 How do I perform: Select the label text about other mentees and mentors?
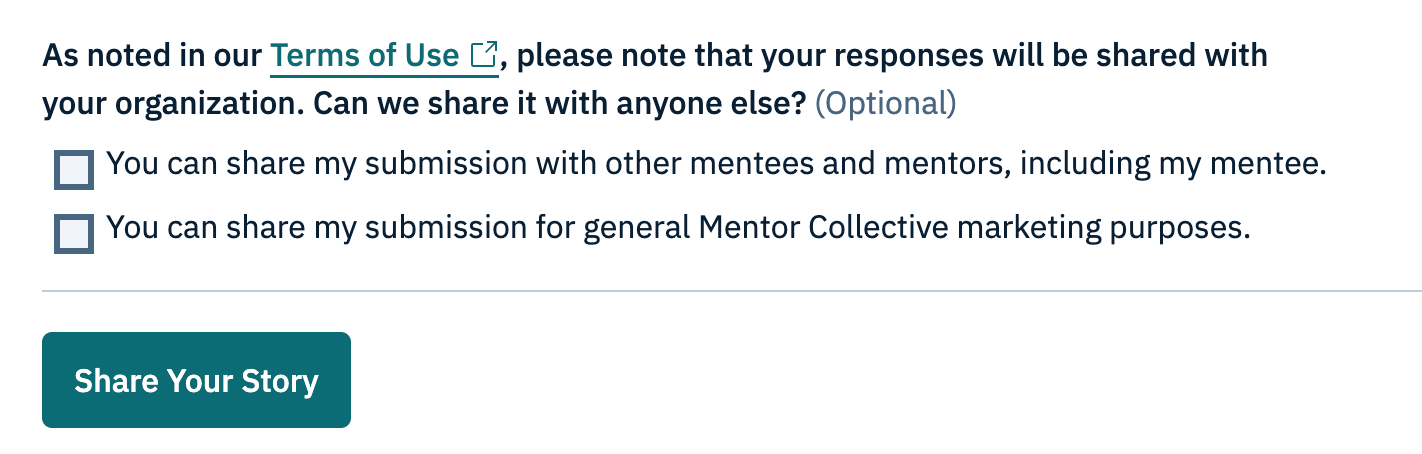[716, 163]
